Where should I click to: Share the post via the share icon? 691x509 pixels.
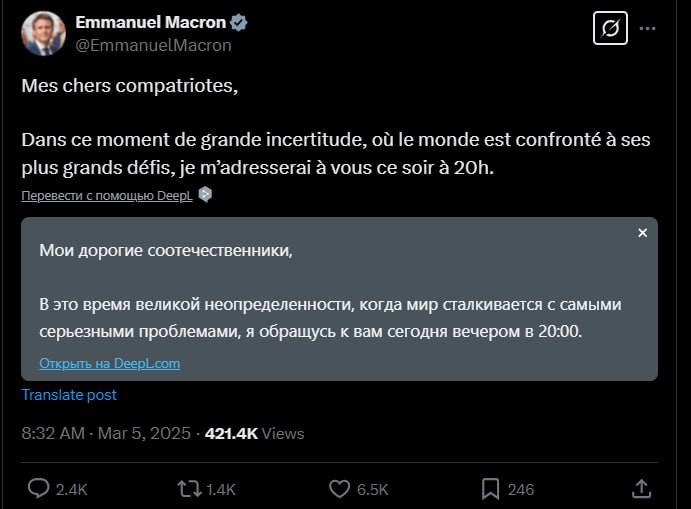click(642, 488)
